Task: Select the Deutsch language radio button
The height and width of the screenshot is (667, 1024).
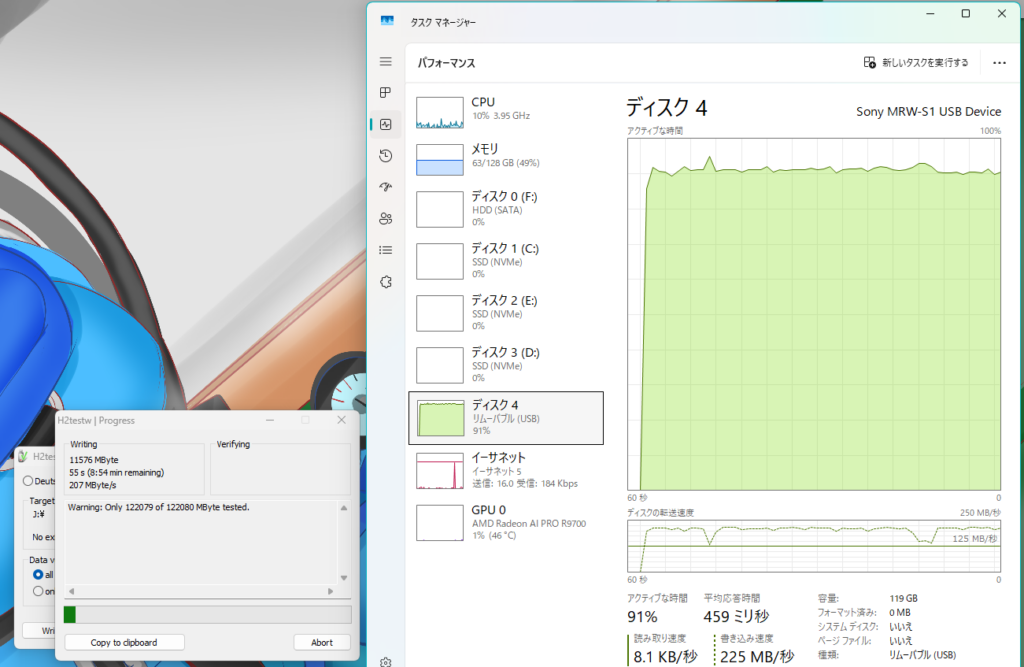Action: coord(27,481)
